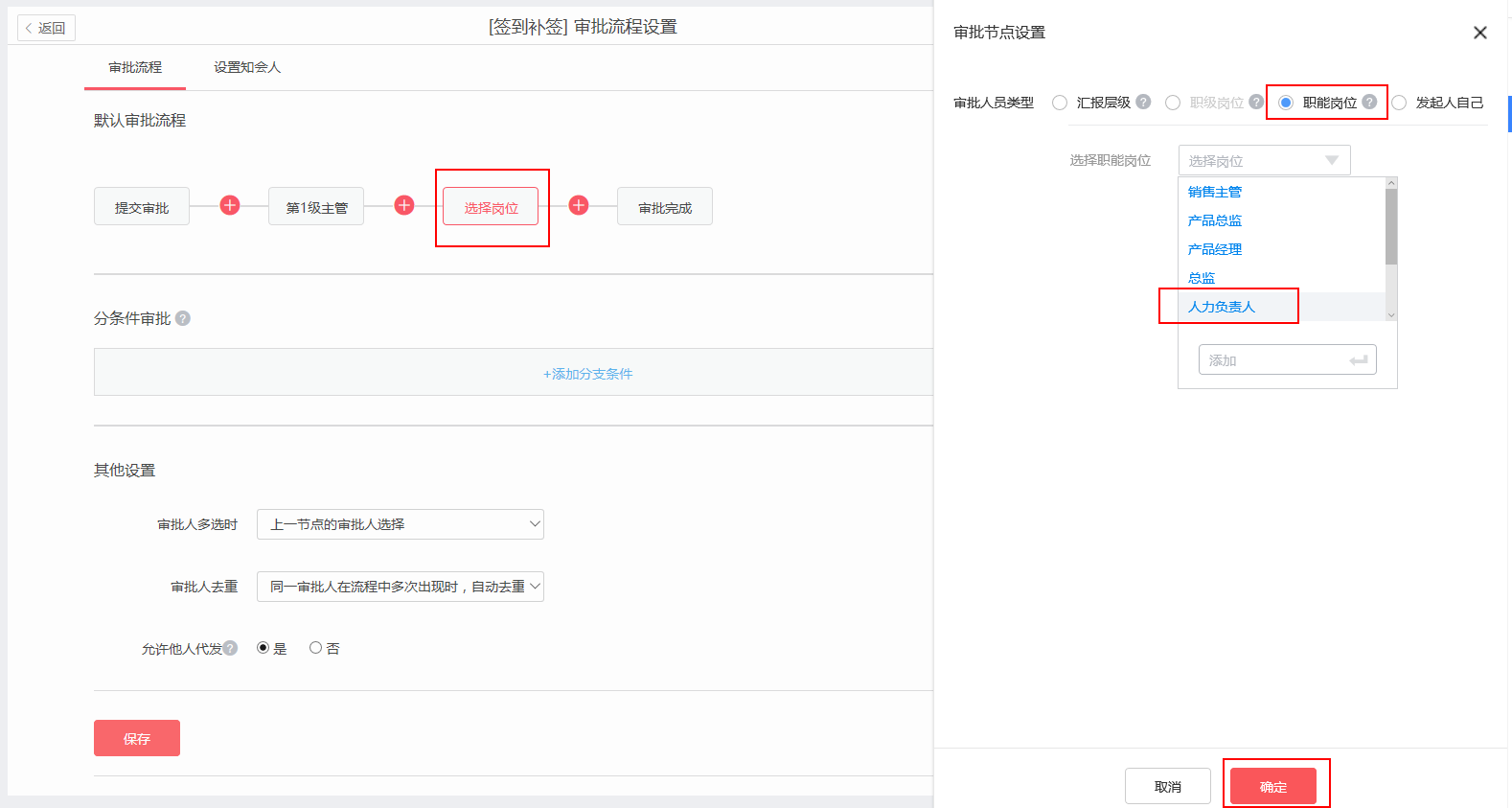The width and height of the screenshot is (1512, 808).
Task: Select the 汇报层级 radio button
Action: point(1060,103)
